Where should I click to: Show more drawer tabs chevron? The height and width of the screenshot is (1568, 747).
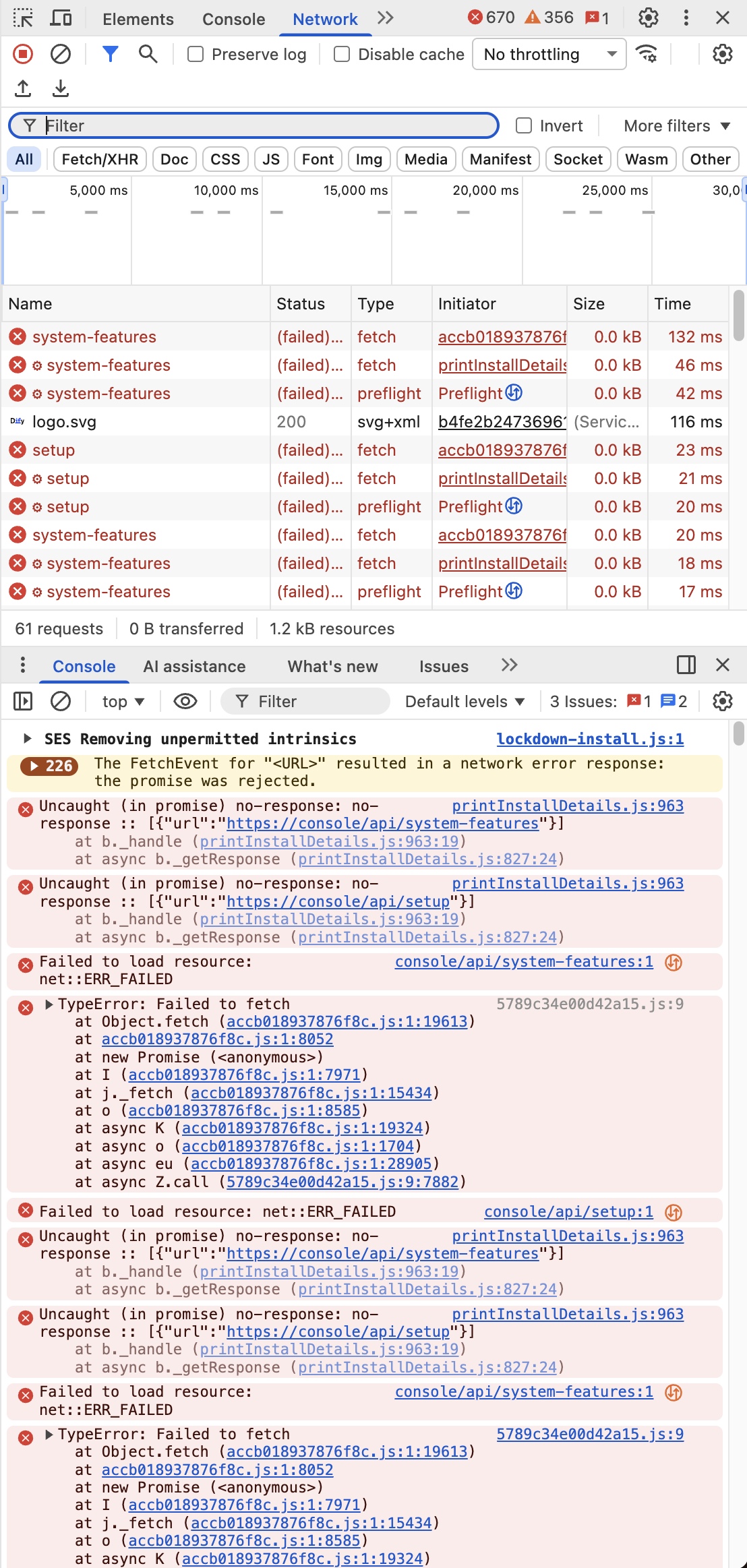(510, 665)
